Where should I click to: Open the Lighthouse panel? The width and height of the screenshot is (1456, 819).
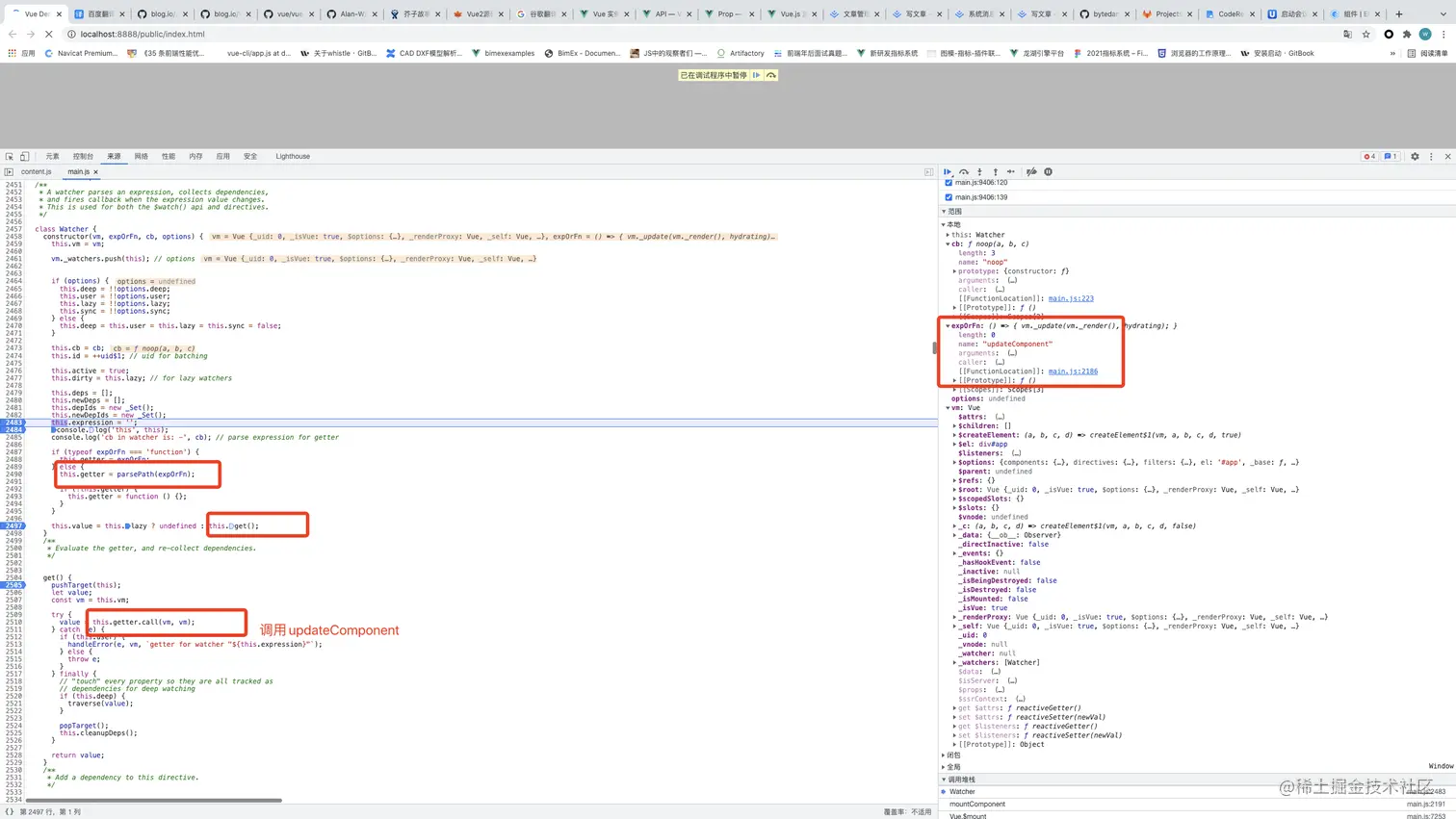[293, 156]
